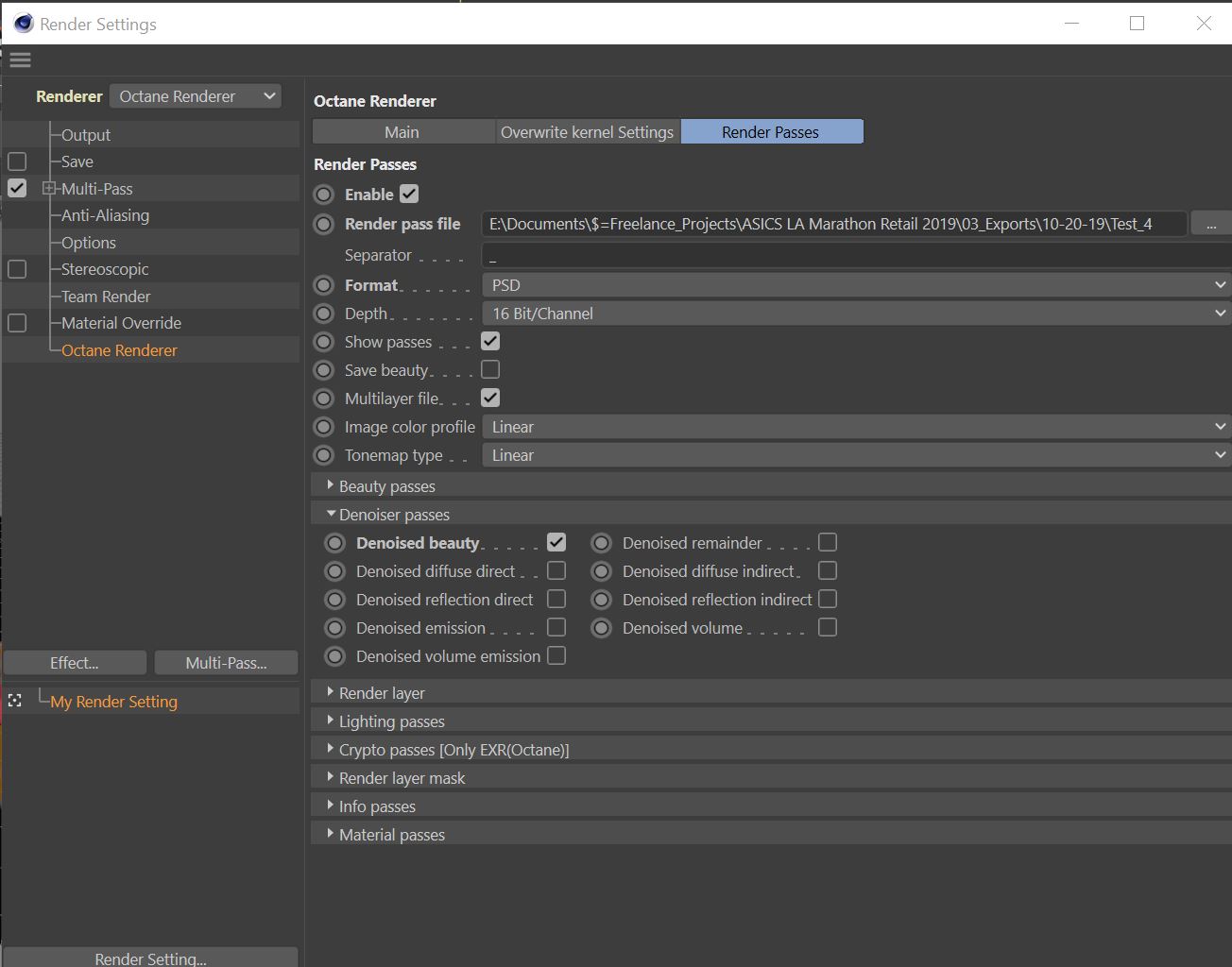This screenshot has width=1232, height=967.
Task: Expand the Beauty passes section
Action: pyautogui.click(x=330, y=485)
